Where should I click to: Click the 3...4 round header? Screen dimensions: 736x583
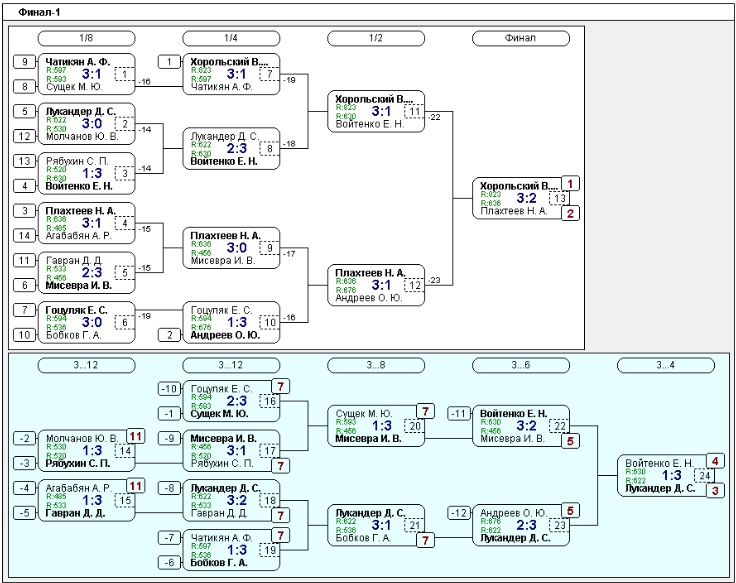point(666,365)
